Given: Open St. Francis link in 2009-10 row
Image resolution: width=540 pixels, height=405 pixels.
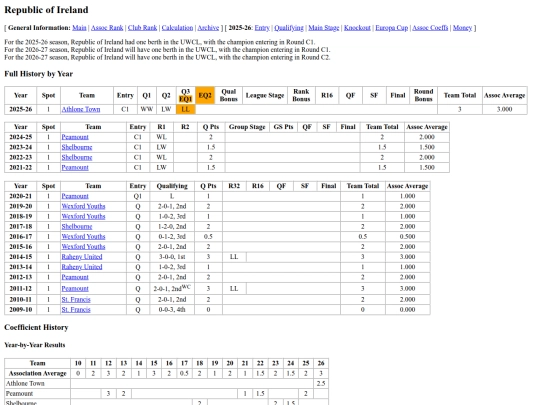Looking at the screenshot, I should pos(76,310).
